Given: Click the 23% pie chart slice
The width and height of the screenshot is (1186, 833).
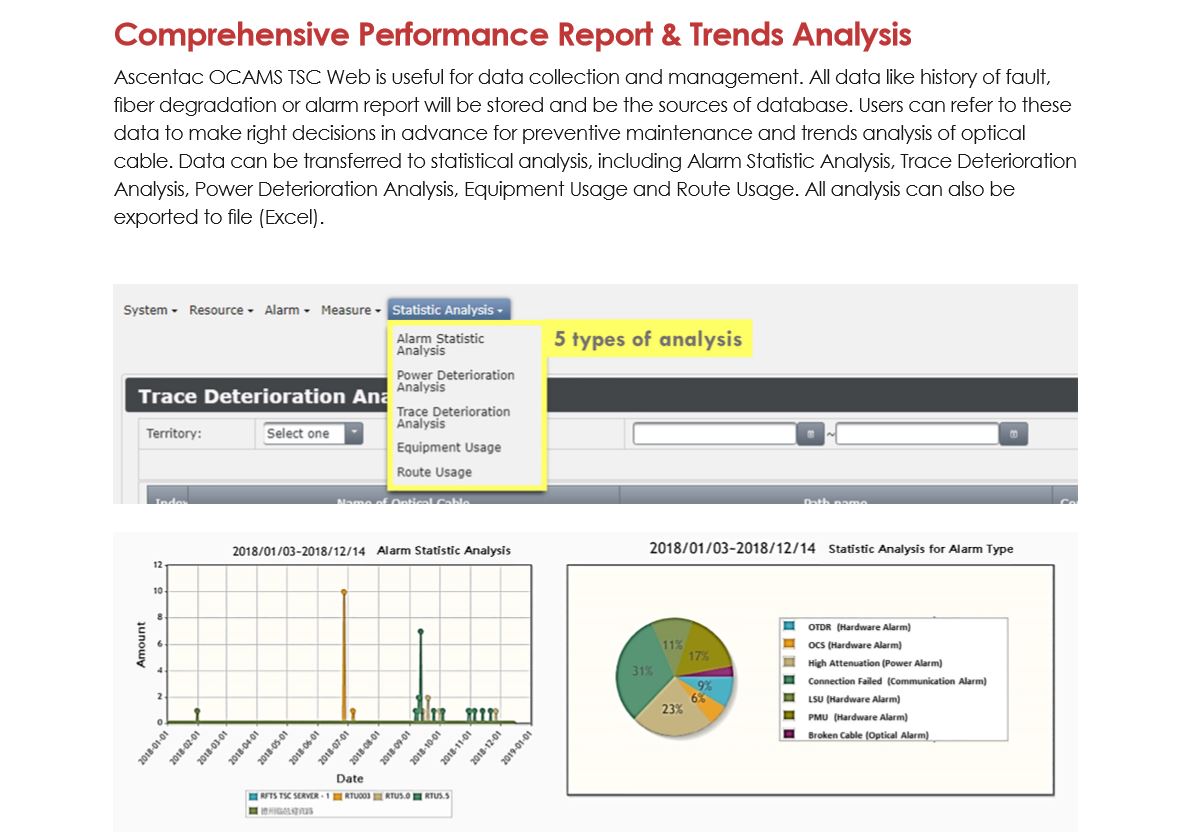Looking at the screenshot, I should [672, 708].
